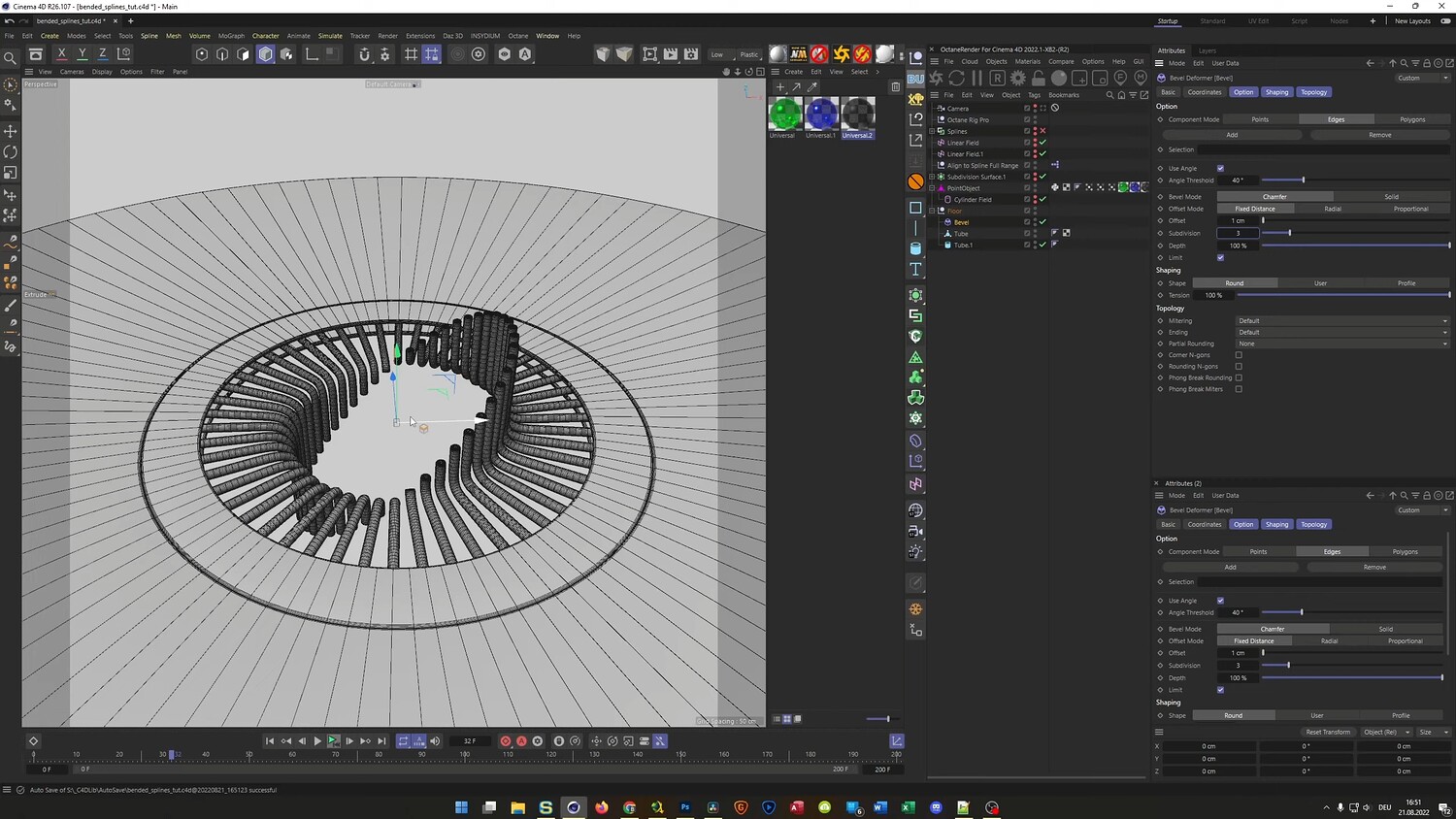Select the Move tool in left toolbar

(11, 131)
